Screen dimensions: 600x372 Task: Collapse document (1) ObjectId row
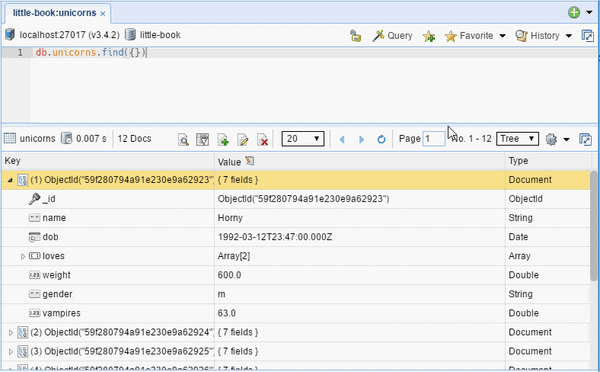[10, 180]
